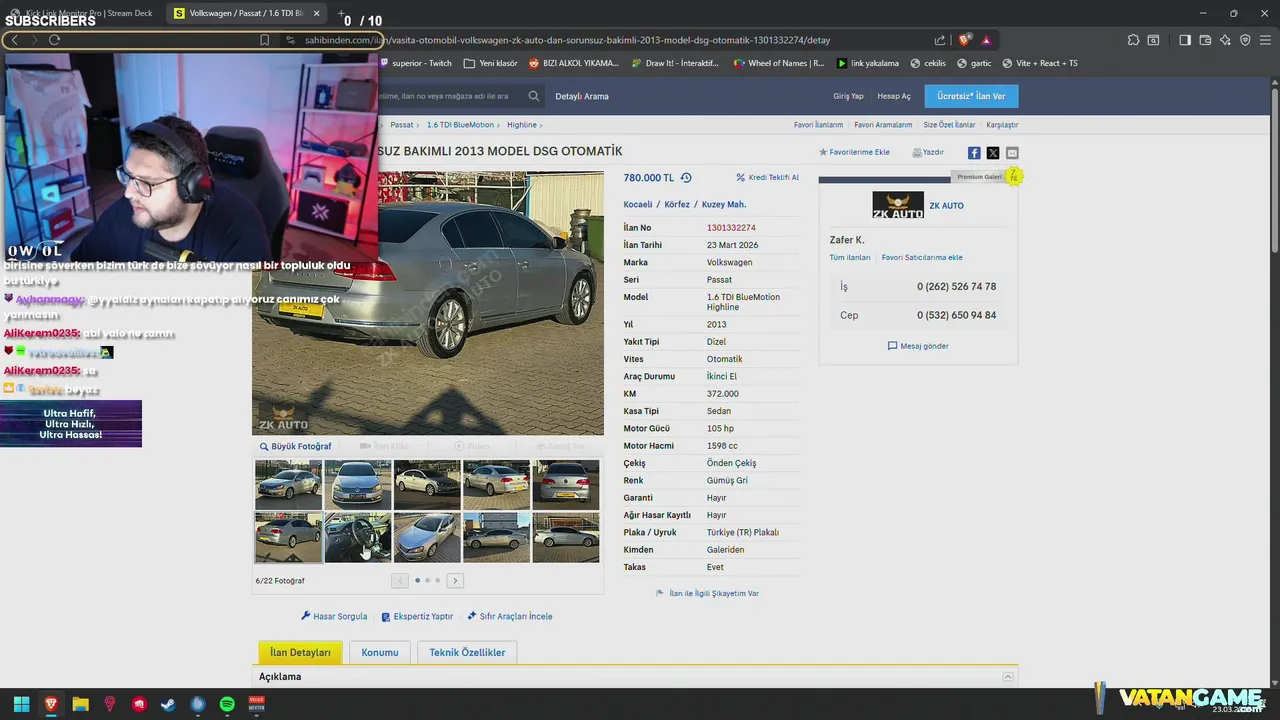Click Hasar Sorgula link
1280x720 pixels.
[x=334, y=616]
